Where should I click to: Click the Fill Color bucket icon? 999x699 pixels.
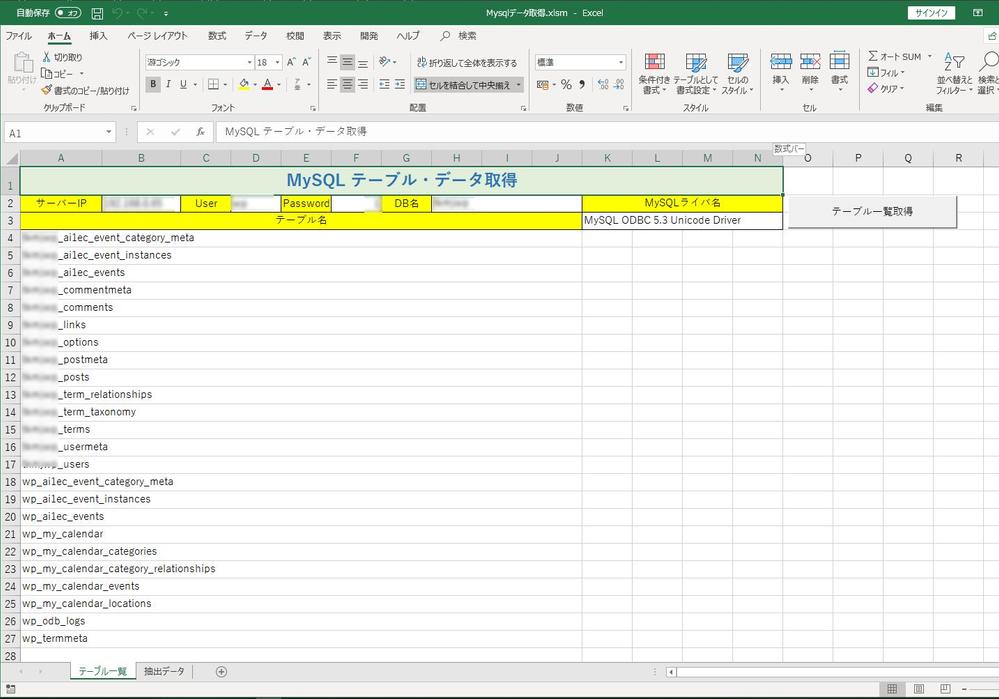[x=244, y=84]
